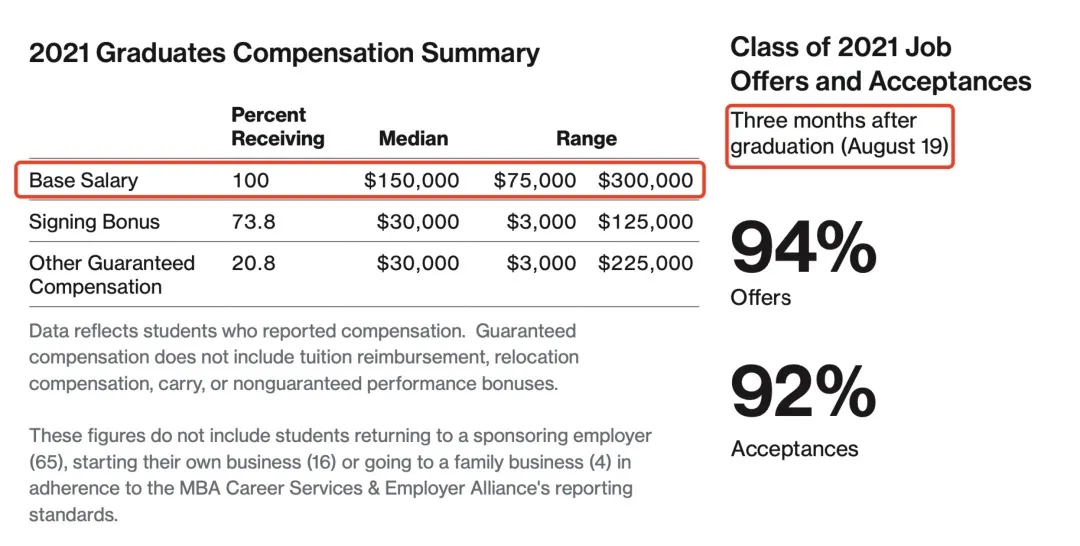The image size is (1080, 546).
Task: Click the $125,000 signing bonus maximum
Action: [645, 222]
